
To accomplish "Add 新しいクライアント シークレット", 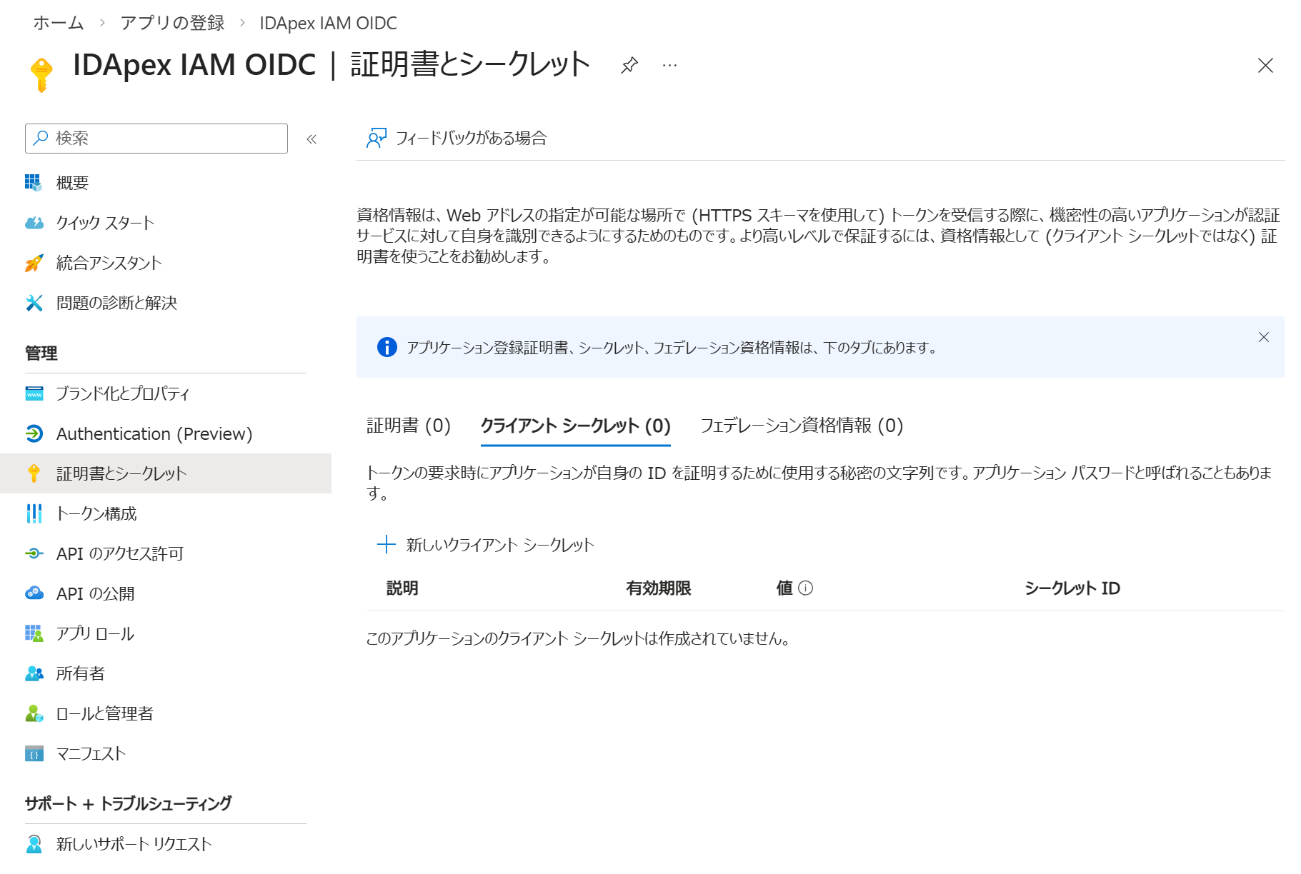I will [x=486, y=545].
